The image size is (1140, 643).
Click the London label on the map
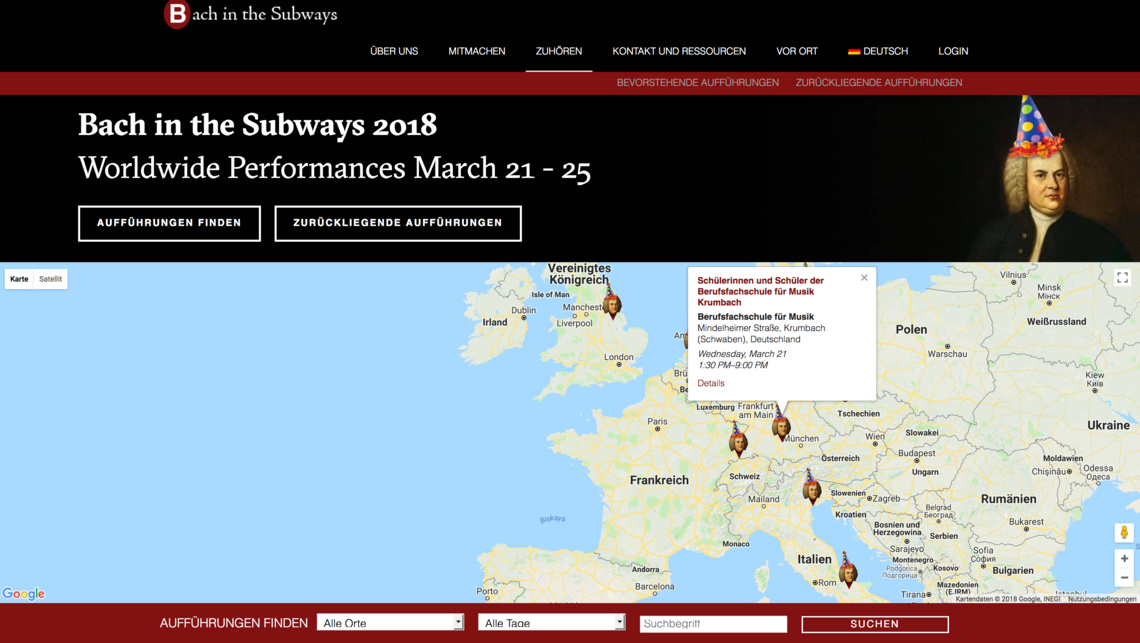pos(619,357)
